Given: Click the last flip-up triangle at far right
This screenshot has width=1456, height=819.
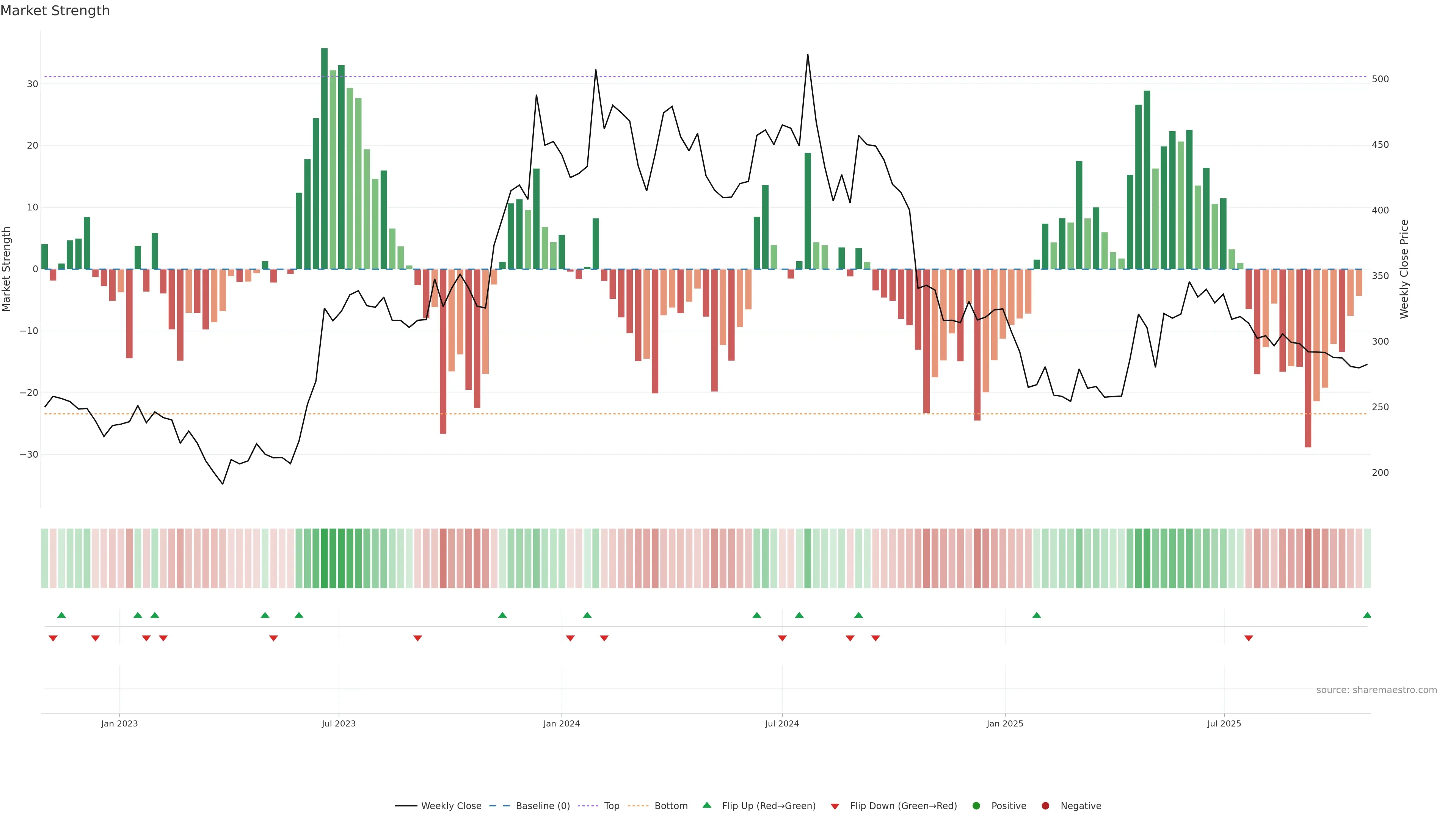Looking at the screenshot, I should point(1367,615).
